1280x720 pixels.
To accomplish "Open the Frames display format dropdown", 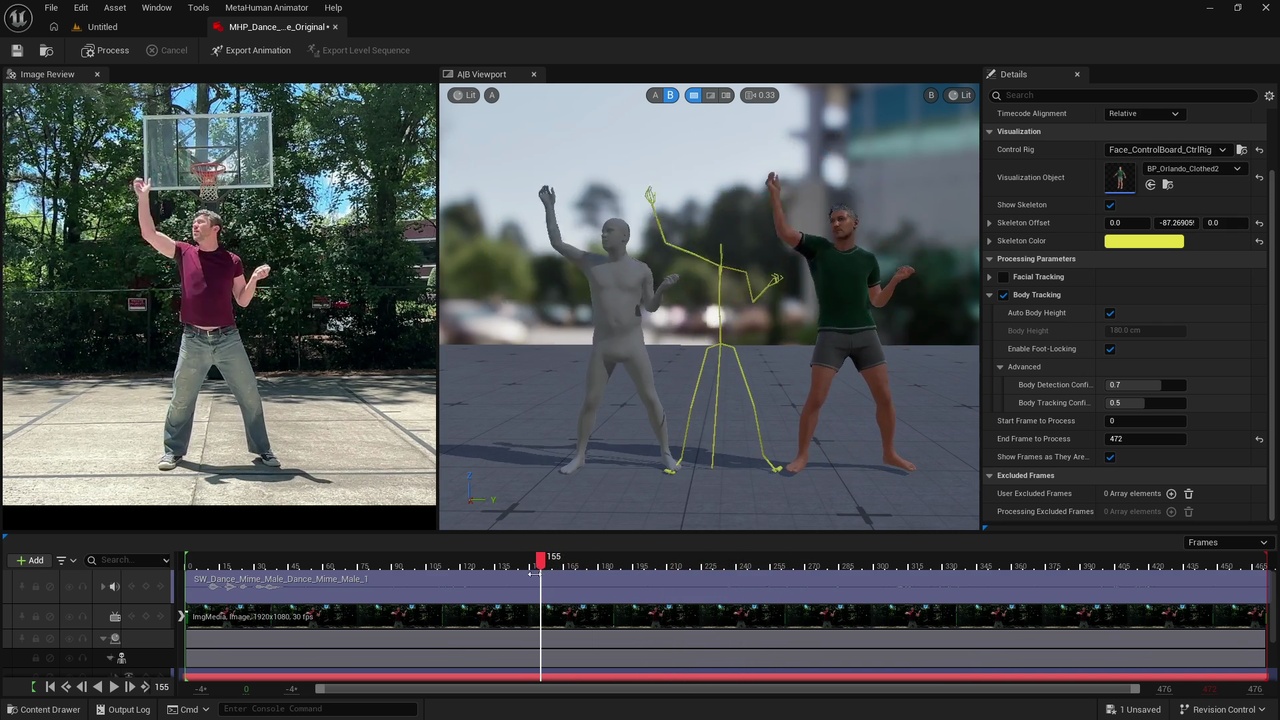I will coord(1226,542).
